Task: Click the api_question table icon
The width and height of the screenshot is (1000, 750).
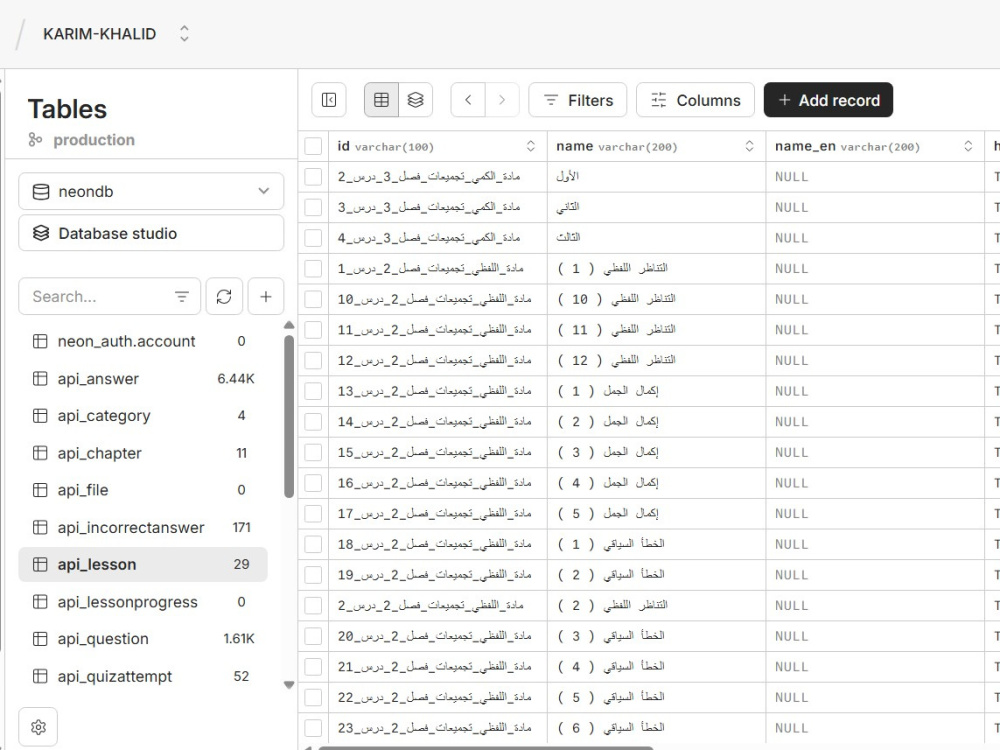Action: (40, 638)
